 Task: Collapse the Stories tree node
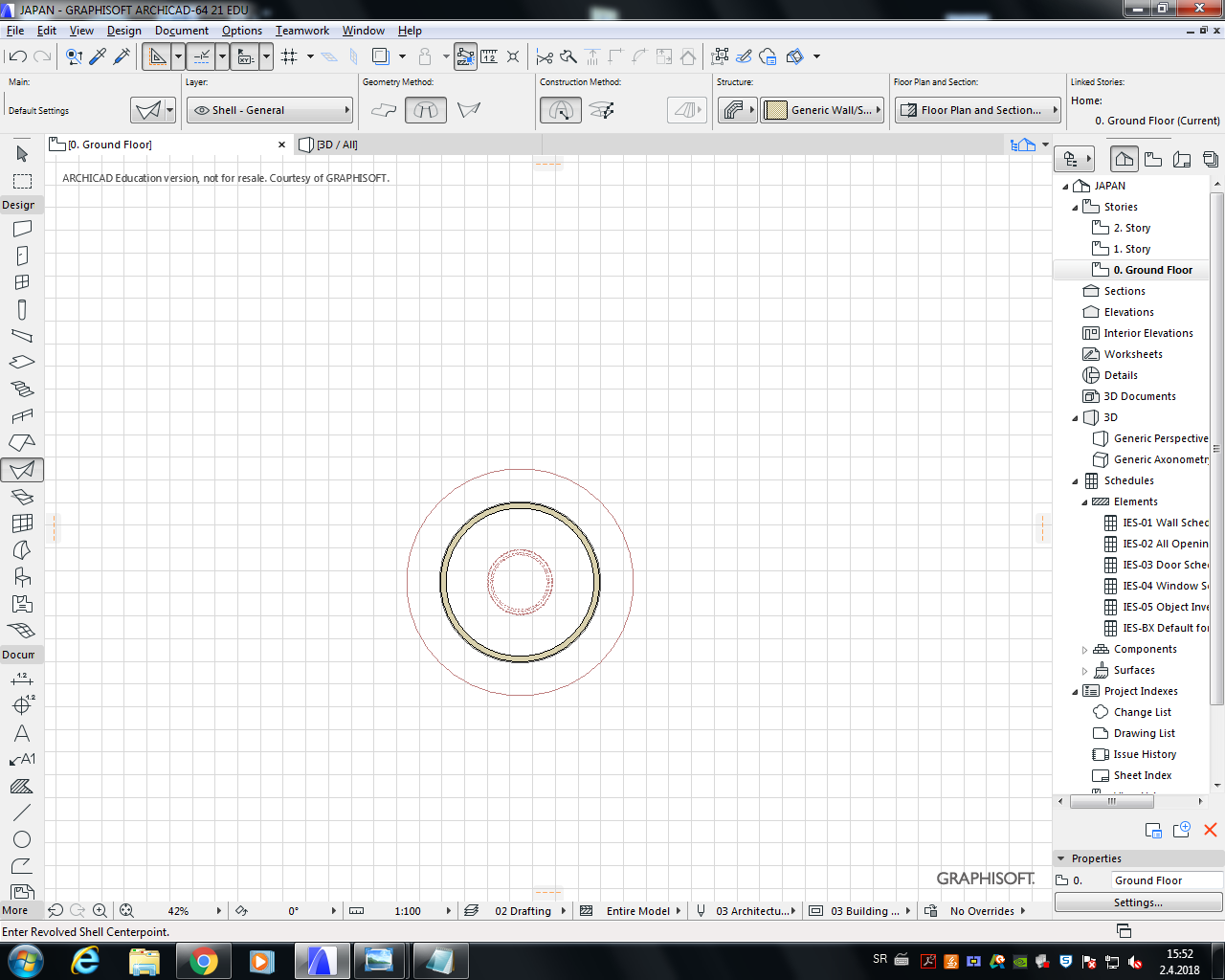pos(1075,207)
